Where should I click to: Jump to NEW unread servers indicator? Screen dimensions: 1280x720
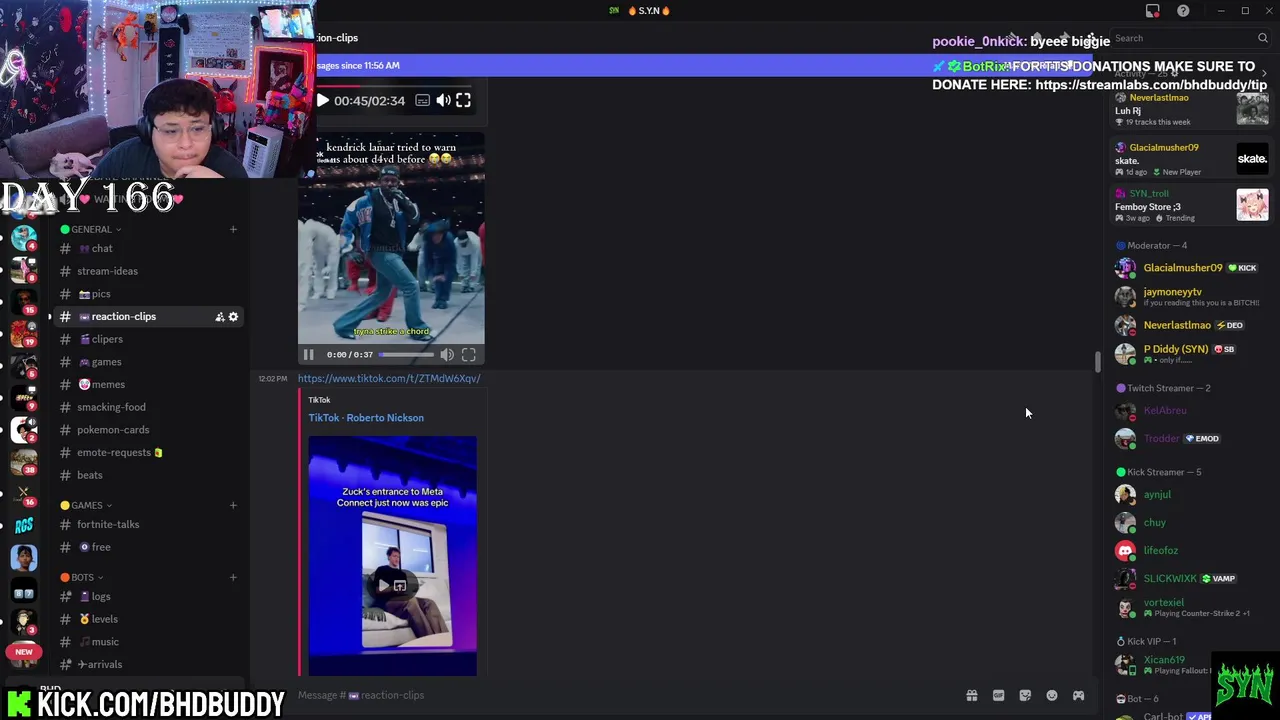24,652
